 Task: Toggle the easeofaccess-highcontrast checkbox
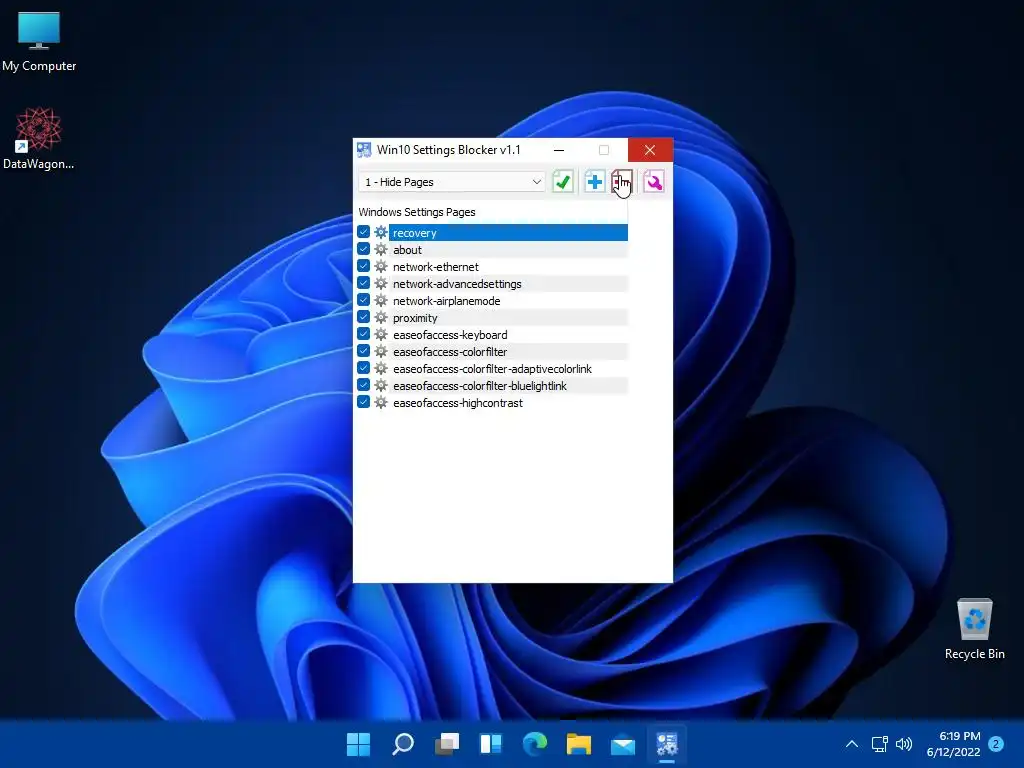pyautogui.click(x=364, y=402)
